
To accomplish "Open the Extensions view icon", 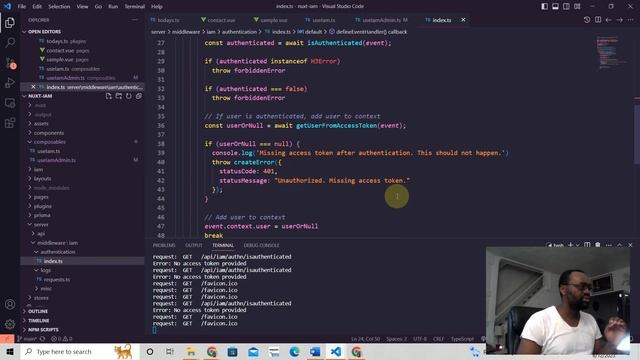I will (x=10, y=123).
